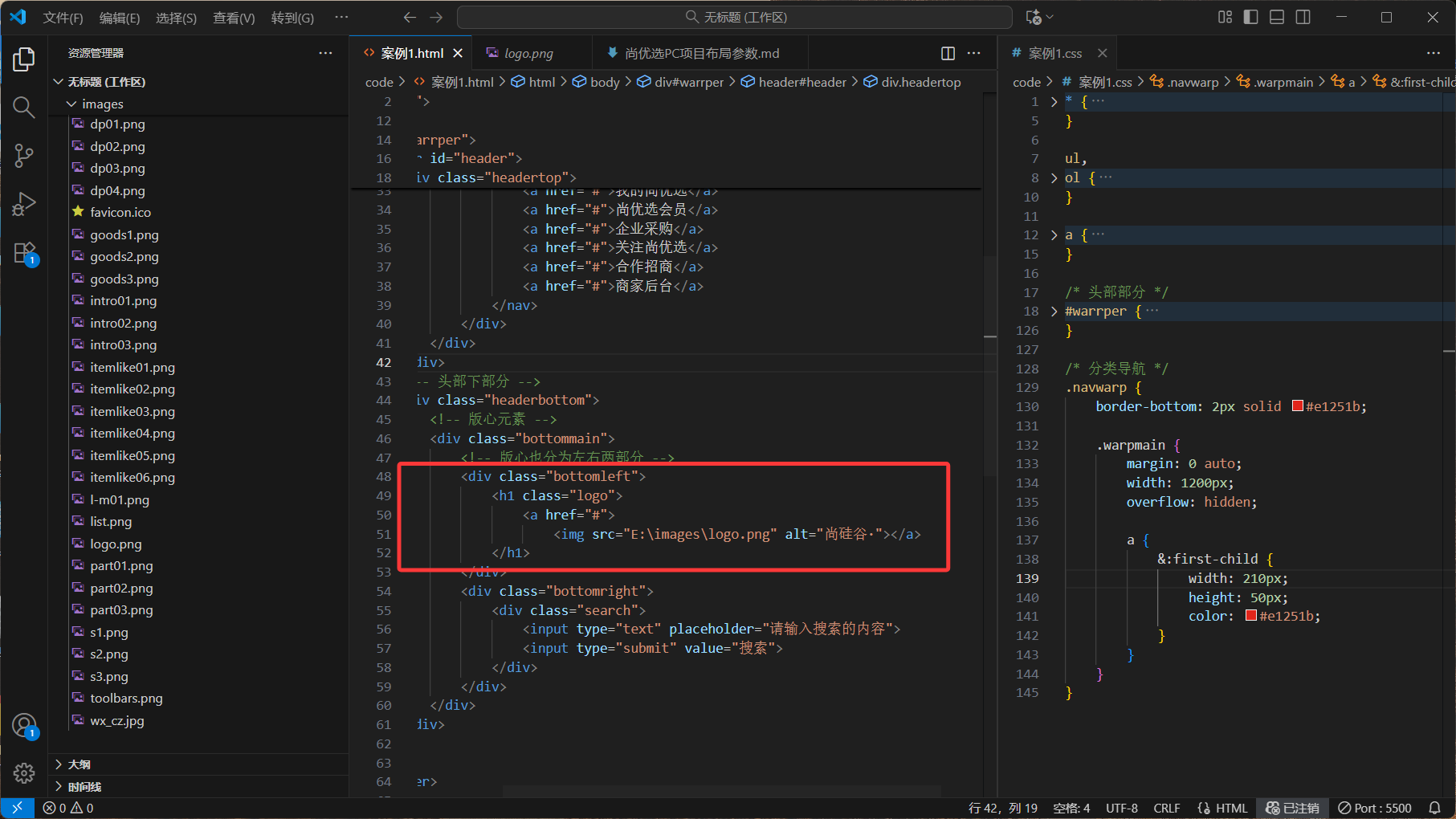Click the remote window status icon
Viewport: 1456px width, 819px height.
(x=17, y=808)
